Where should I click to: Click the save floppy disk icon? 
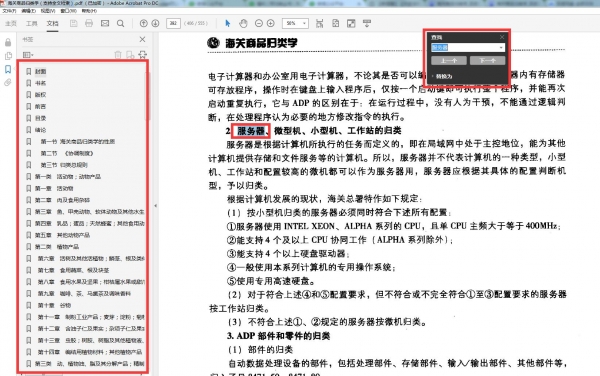73,23
